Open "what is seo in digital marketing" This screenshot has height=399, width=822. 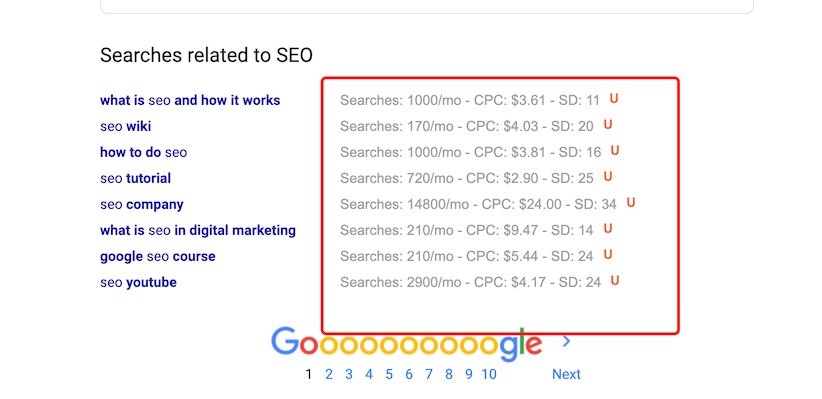click(x=198, y=230)
